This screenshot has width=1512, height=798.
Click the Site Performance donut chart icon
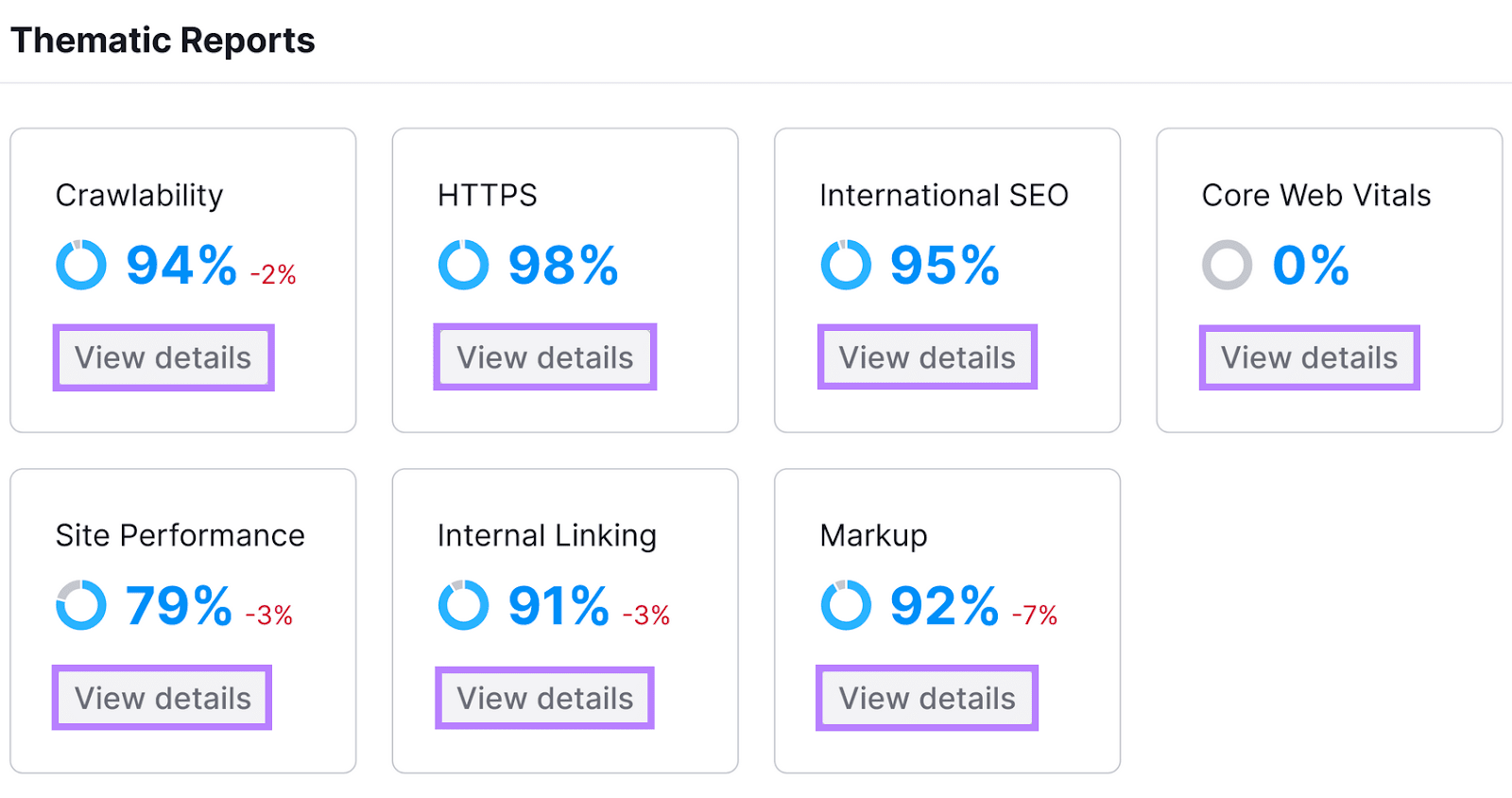click(x=81, y=605)
